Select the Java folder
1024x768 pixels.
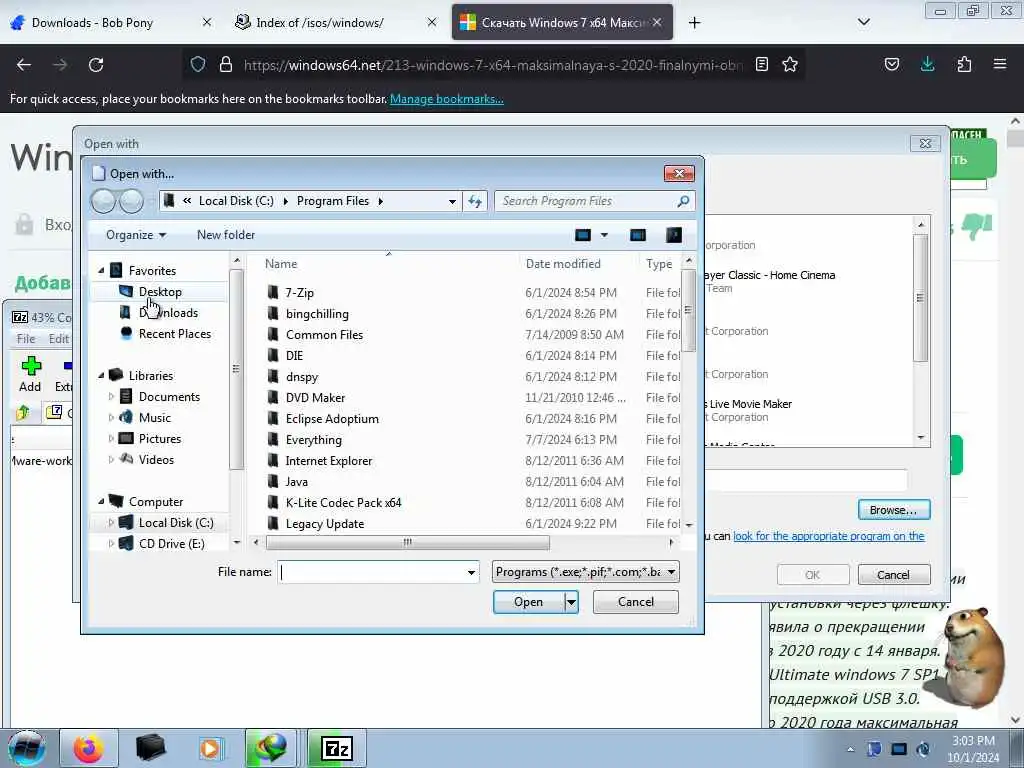pyautogui.click(x=296, y=481)
